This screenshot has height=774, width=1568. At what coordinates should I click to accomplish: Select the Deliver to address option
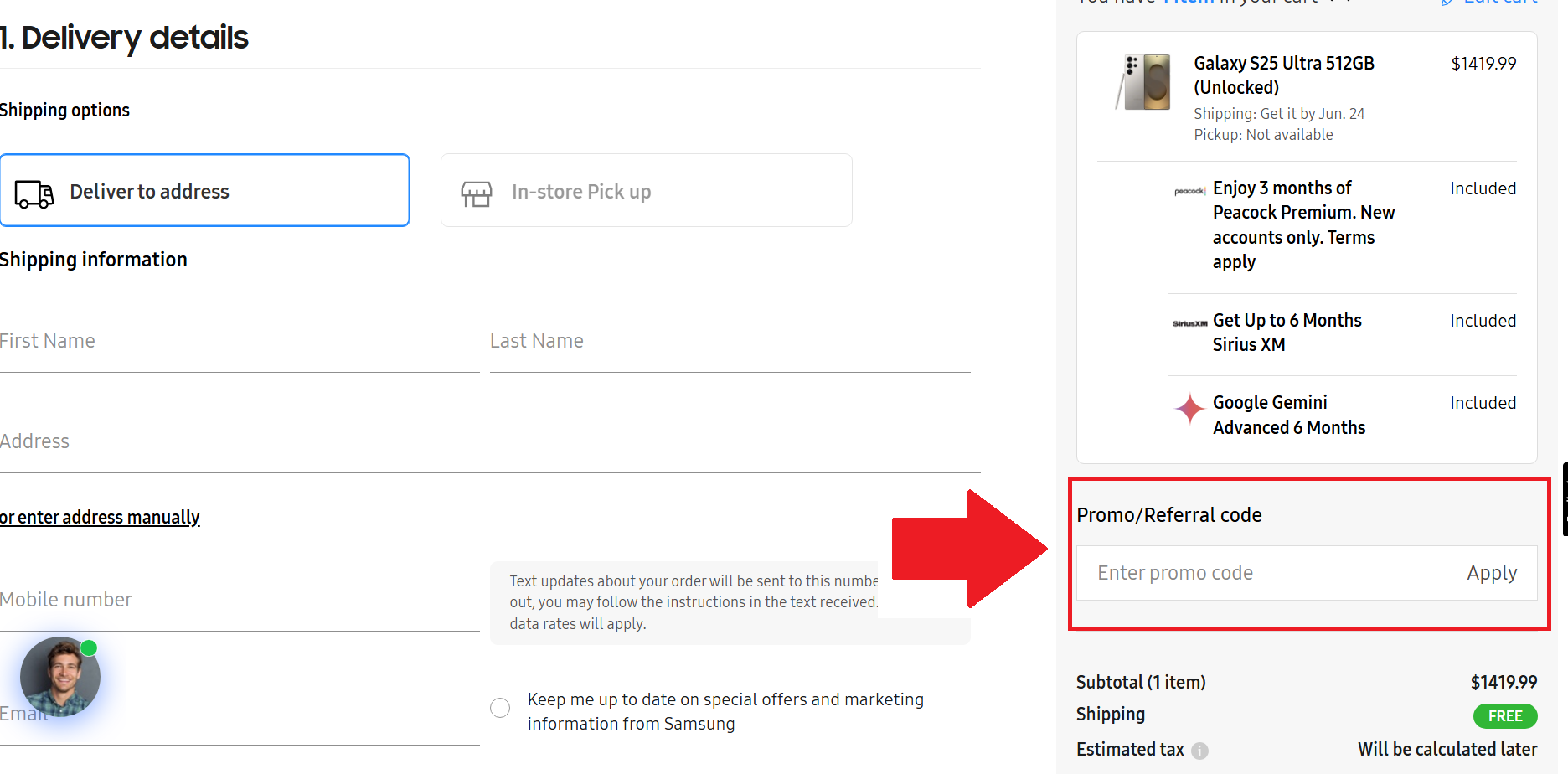click(x=204, y=191)
